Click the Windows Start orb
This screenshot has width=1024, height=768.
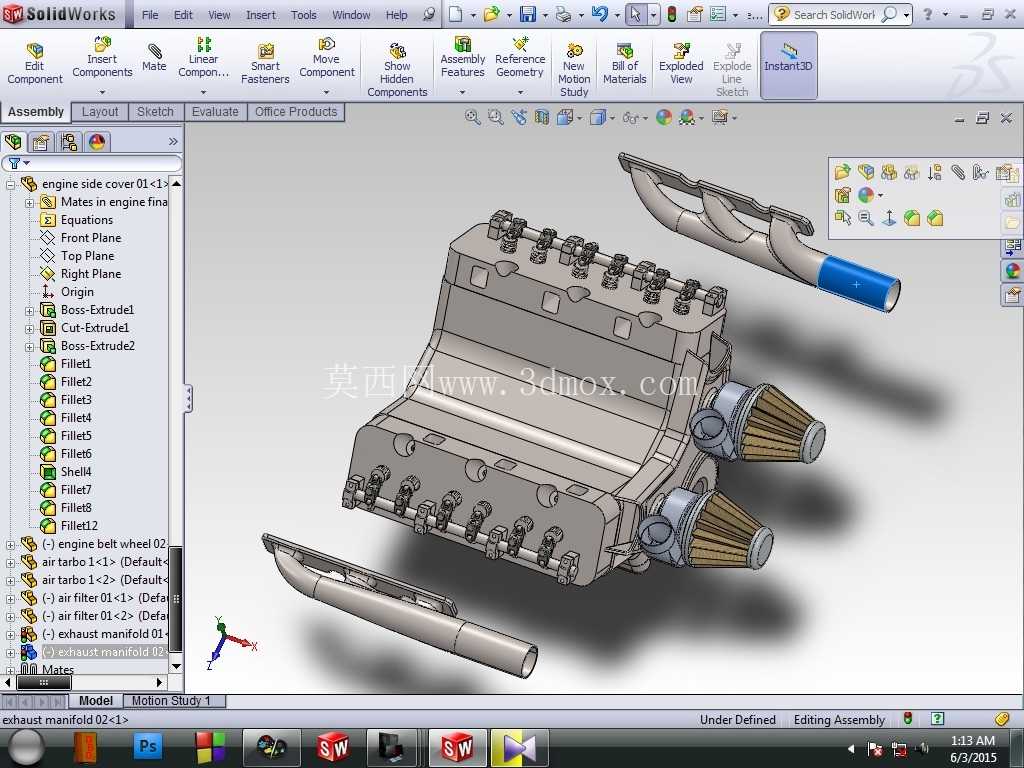[25, 748]
